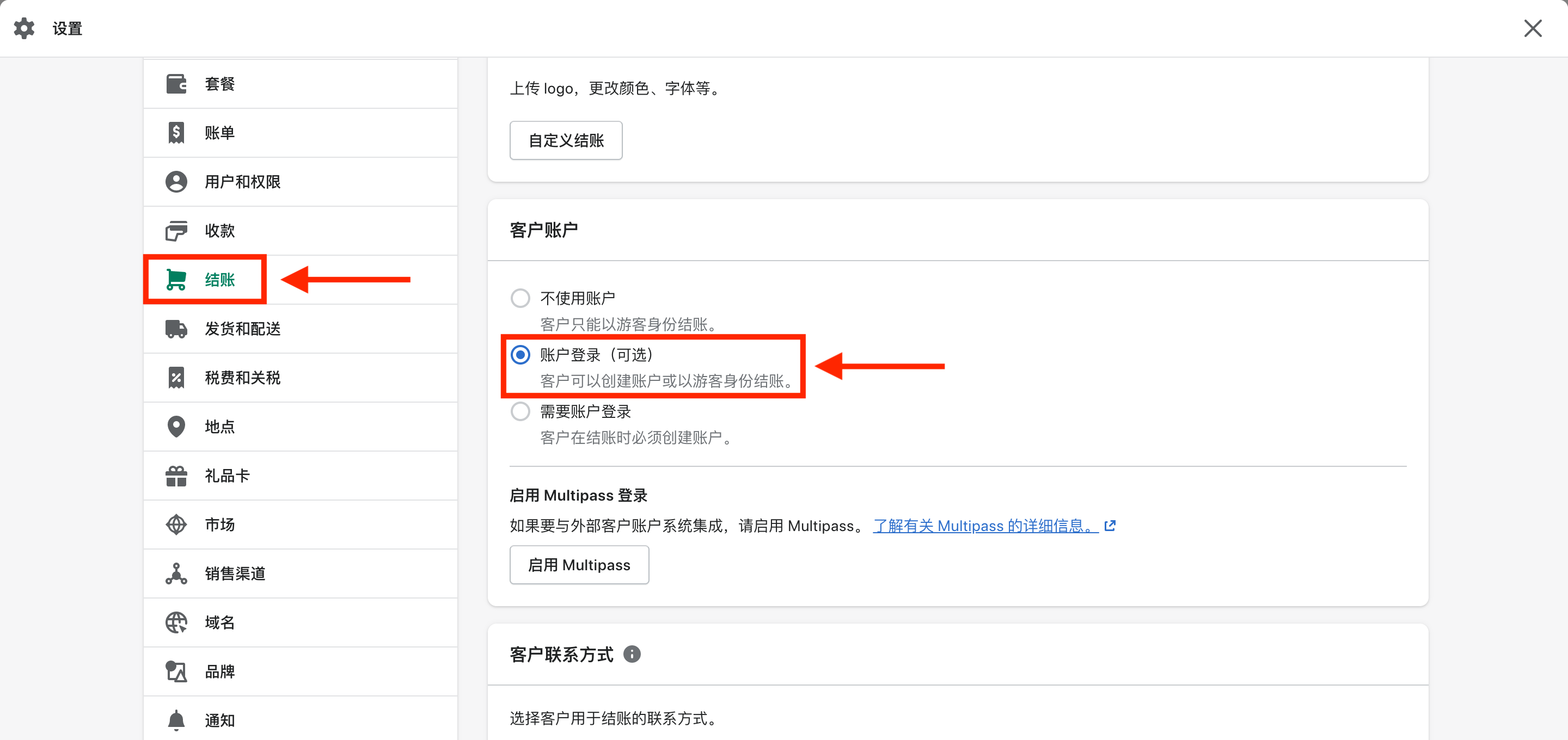Select the 需要账户登录 radio option

click(x=520, y=411)
